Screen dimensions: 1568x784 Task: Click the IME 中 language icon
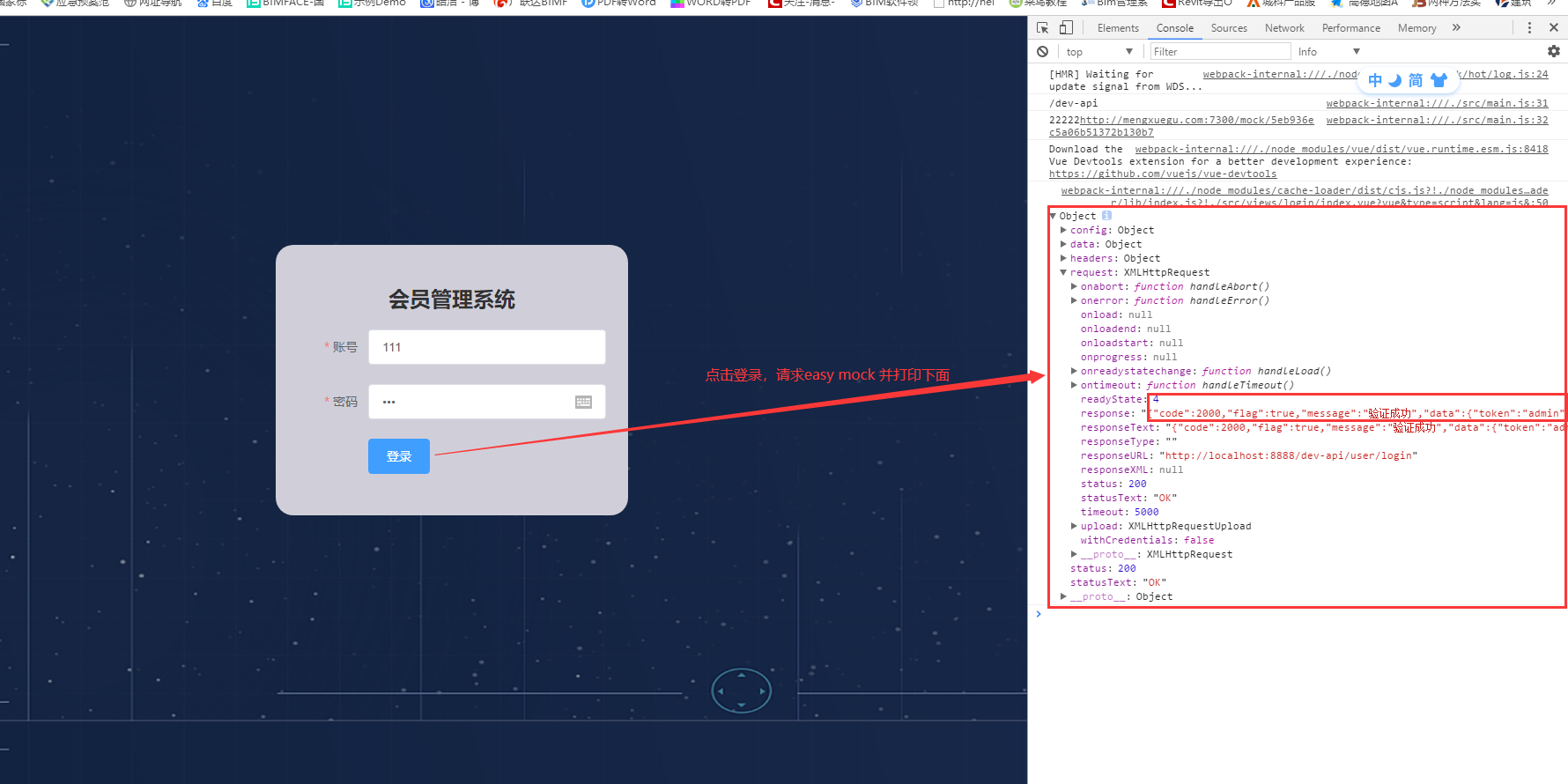(x=1375, y=80)
